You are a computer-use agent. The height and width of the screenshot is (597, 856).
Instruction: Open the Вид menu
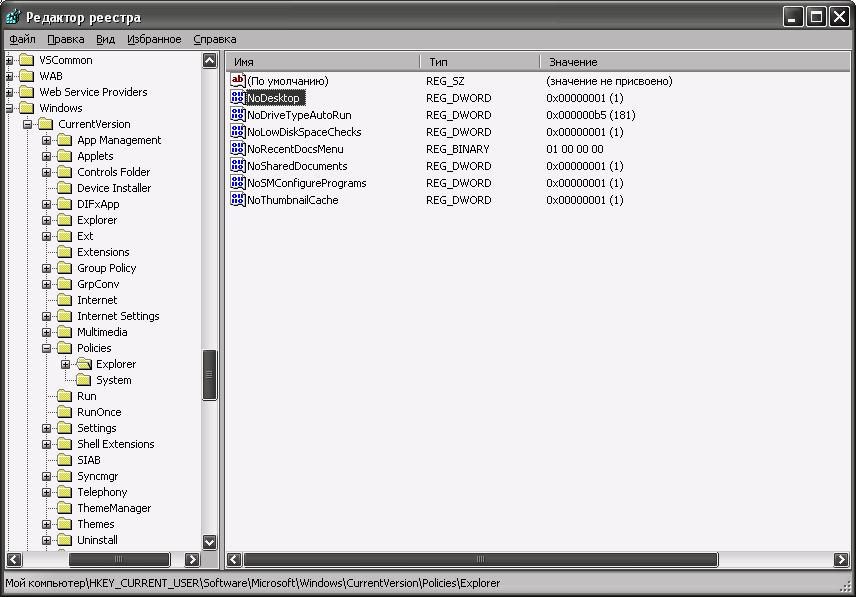tap(105, 39)
